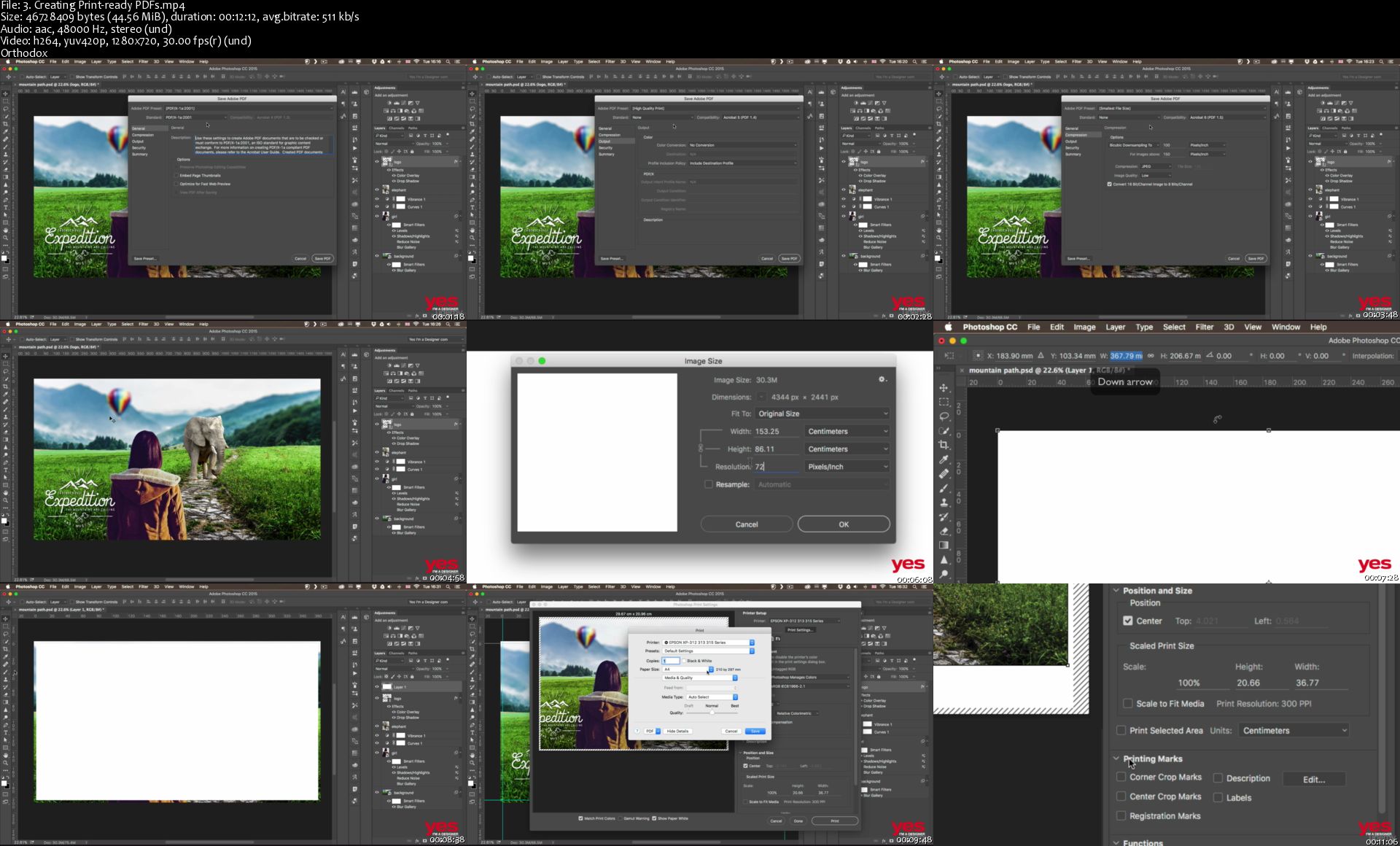Select the Move tool in large toolbar
Viewport: 1400px width, 846px height.
pos(944,387)
